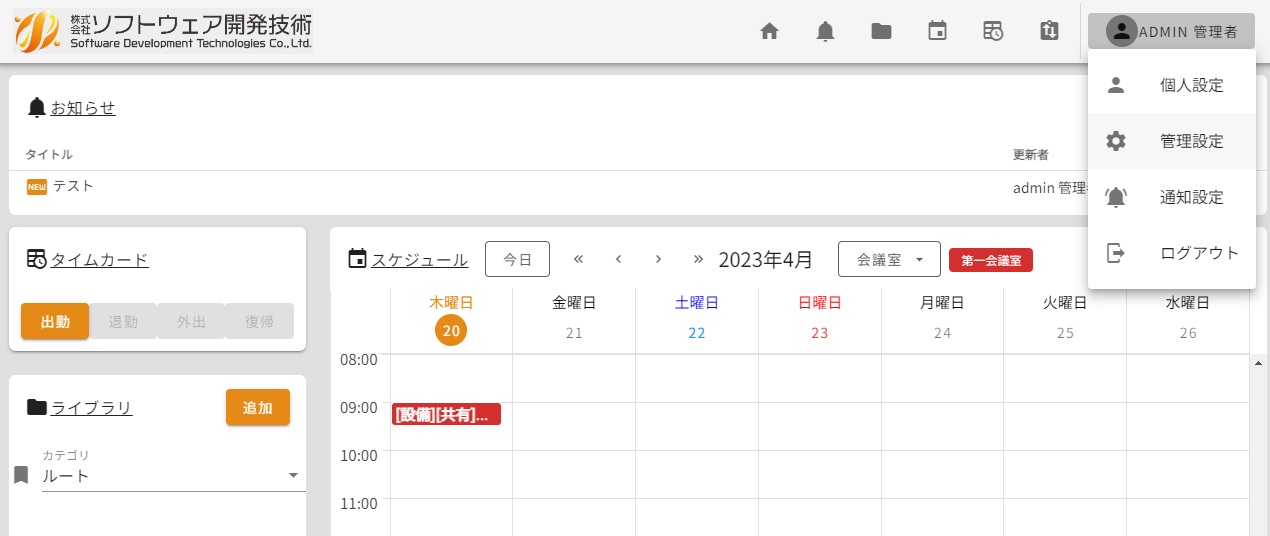Open schedule via calendar icon in header

[x=937, y=31]
